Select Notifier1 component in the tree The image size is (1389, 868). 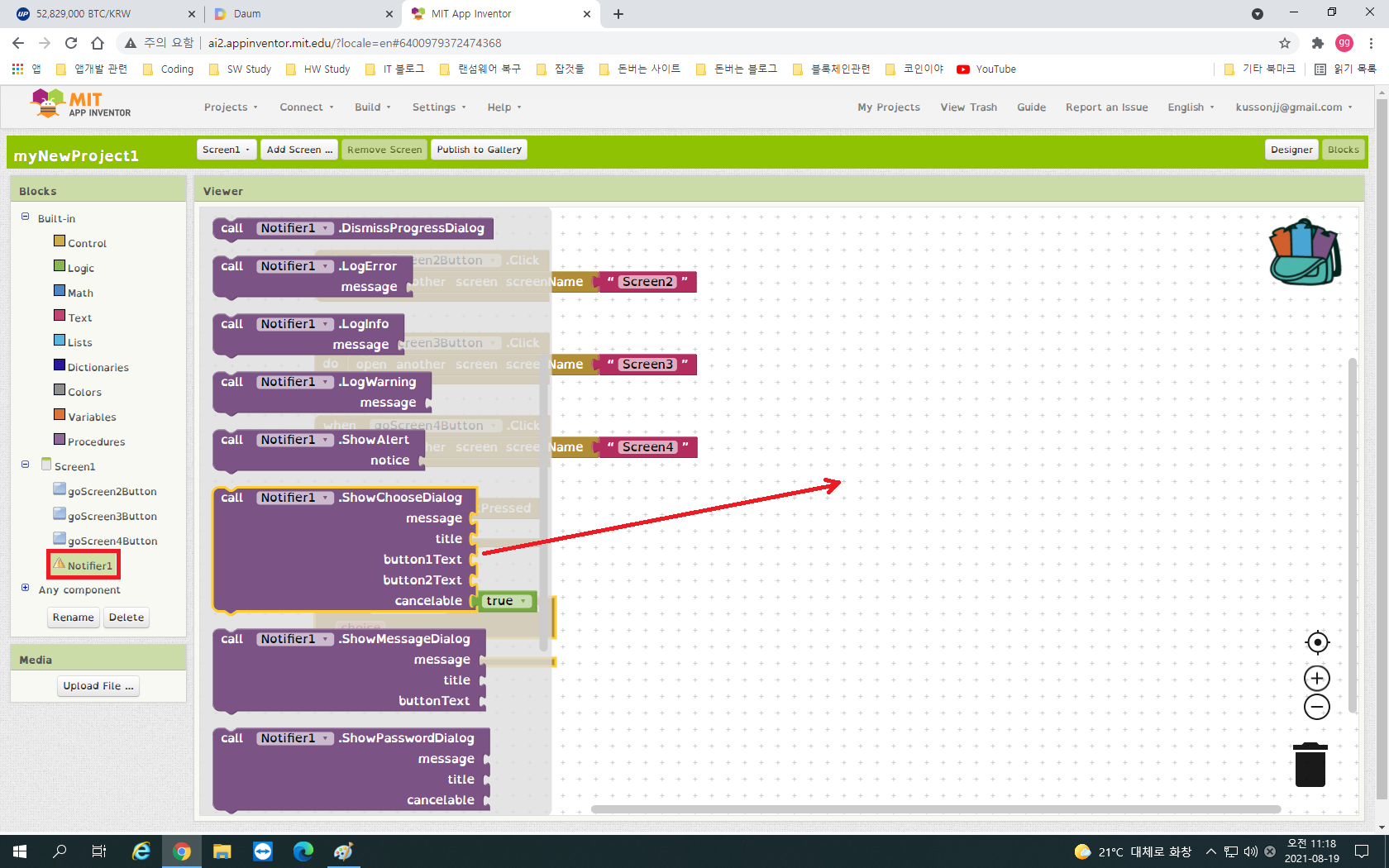[89, 565]
